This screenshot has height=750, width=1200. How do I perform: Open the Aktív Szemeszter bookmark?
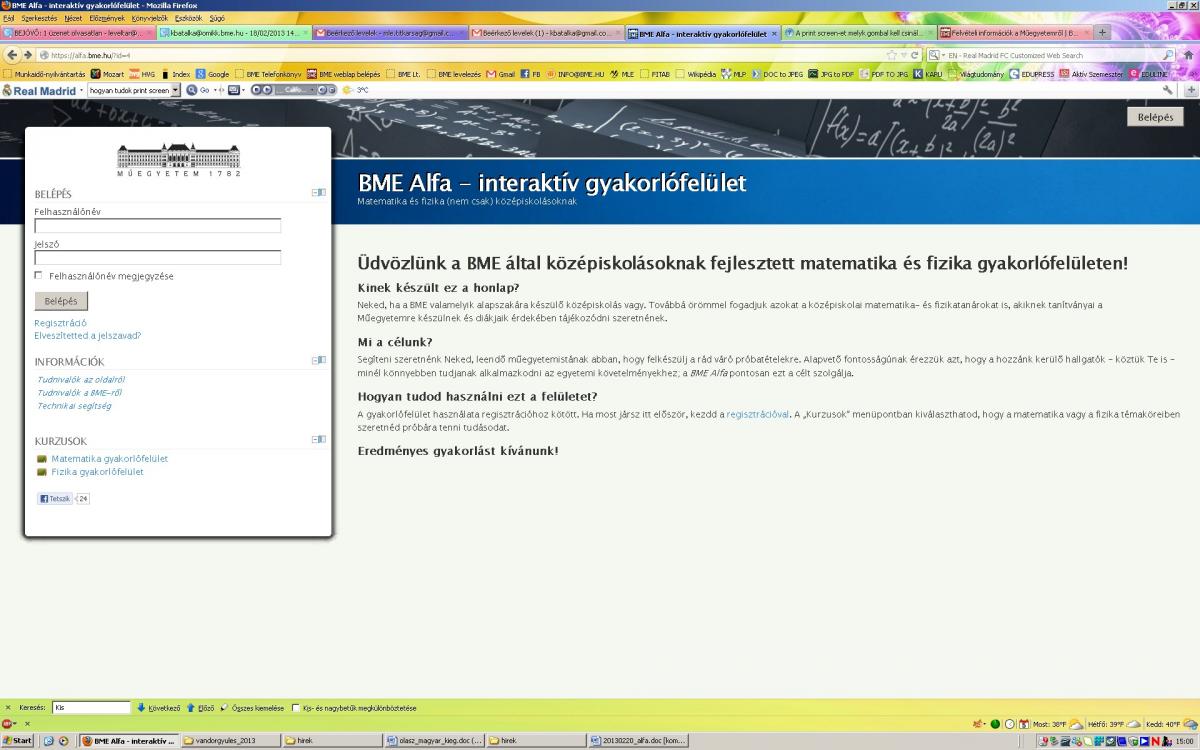click(x=1092, y=73)
